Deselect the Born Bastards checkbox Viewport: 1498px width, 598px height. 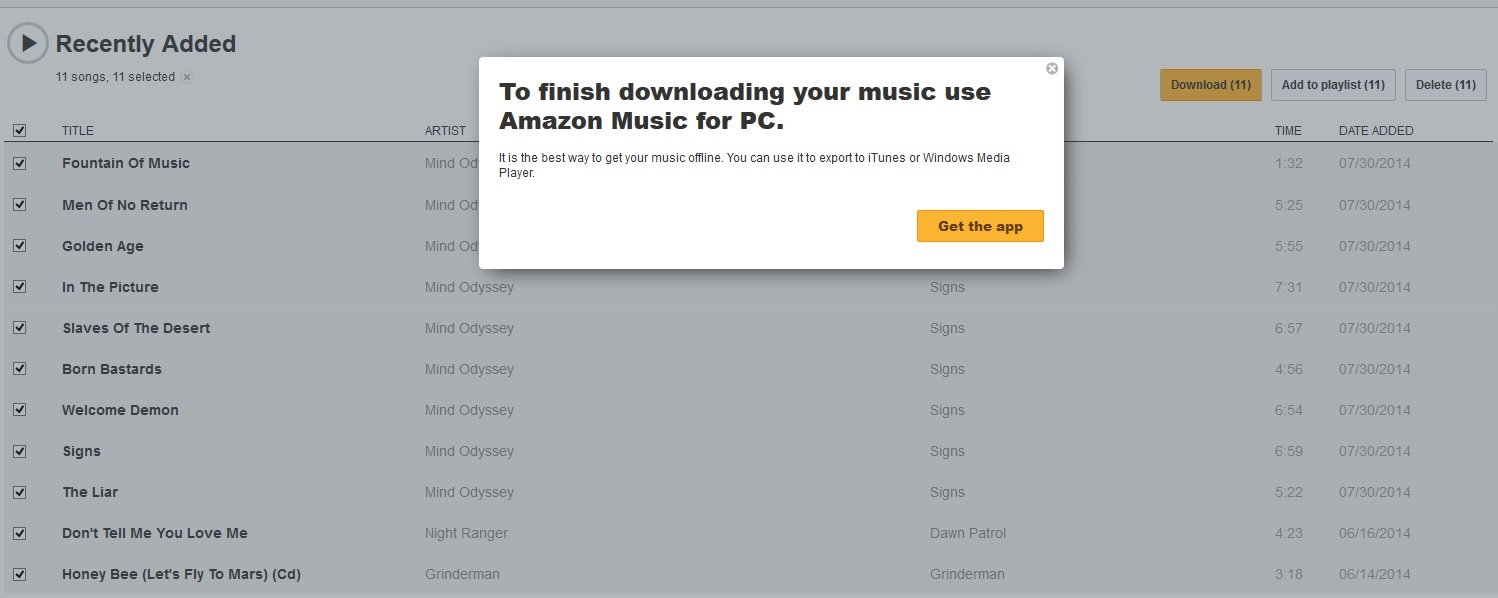click(19, 369)
